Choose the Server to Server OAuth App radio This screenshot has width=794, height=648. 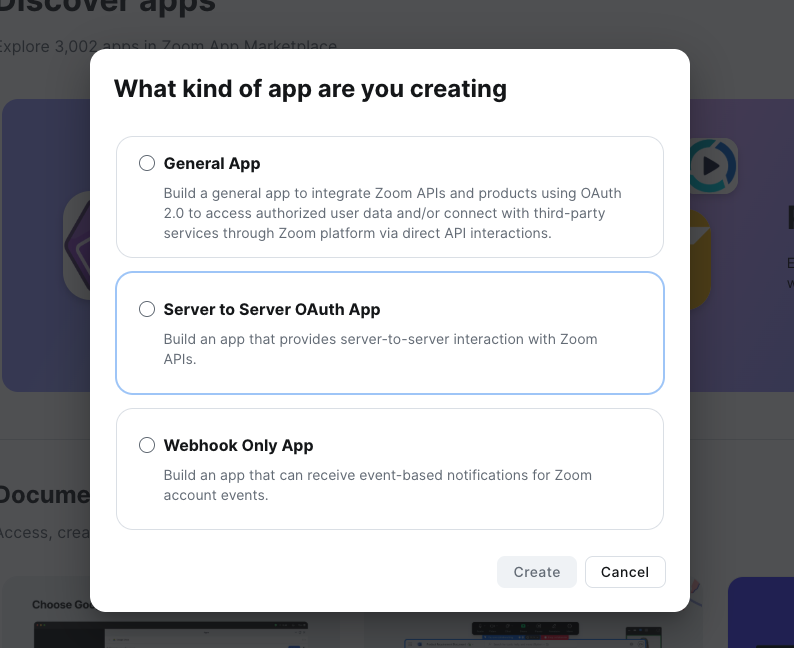147,309
